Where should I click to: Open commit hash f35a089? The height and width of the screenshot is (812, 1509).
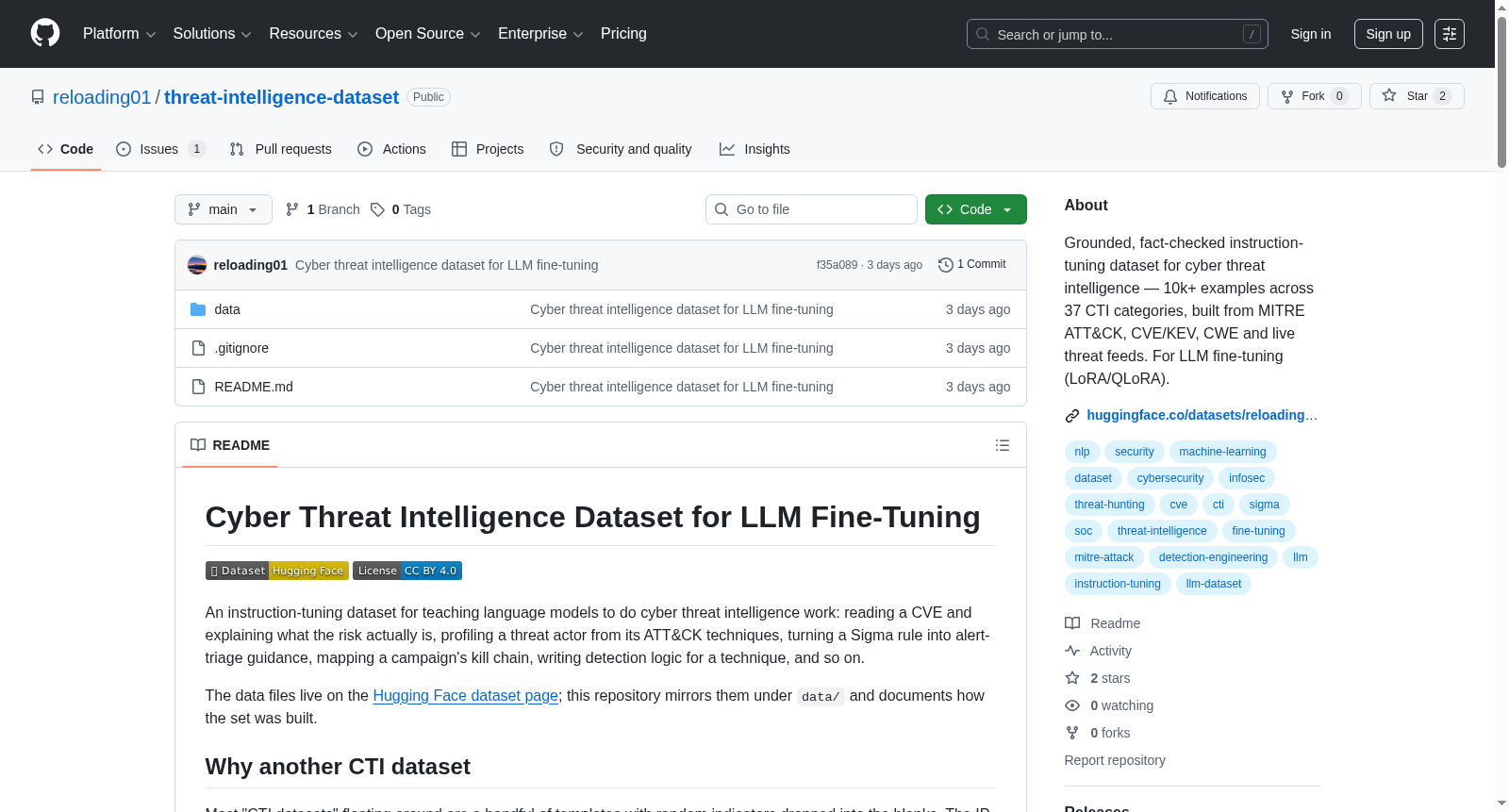coord(837,265)
